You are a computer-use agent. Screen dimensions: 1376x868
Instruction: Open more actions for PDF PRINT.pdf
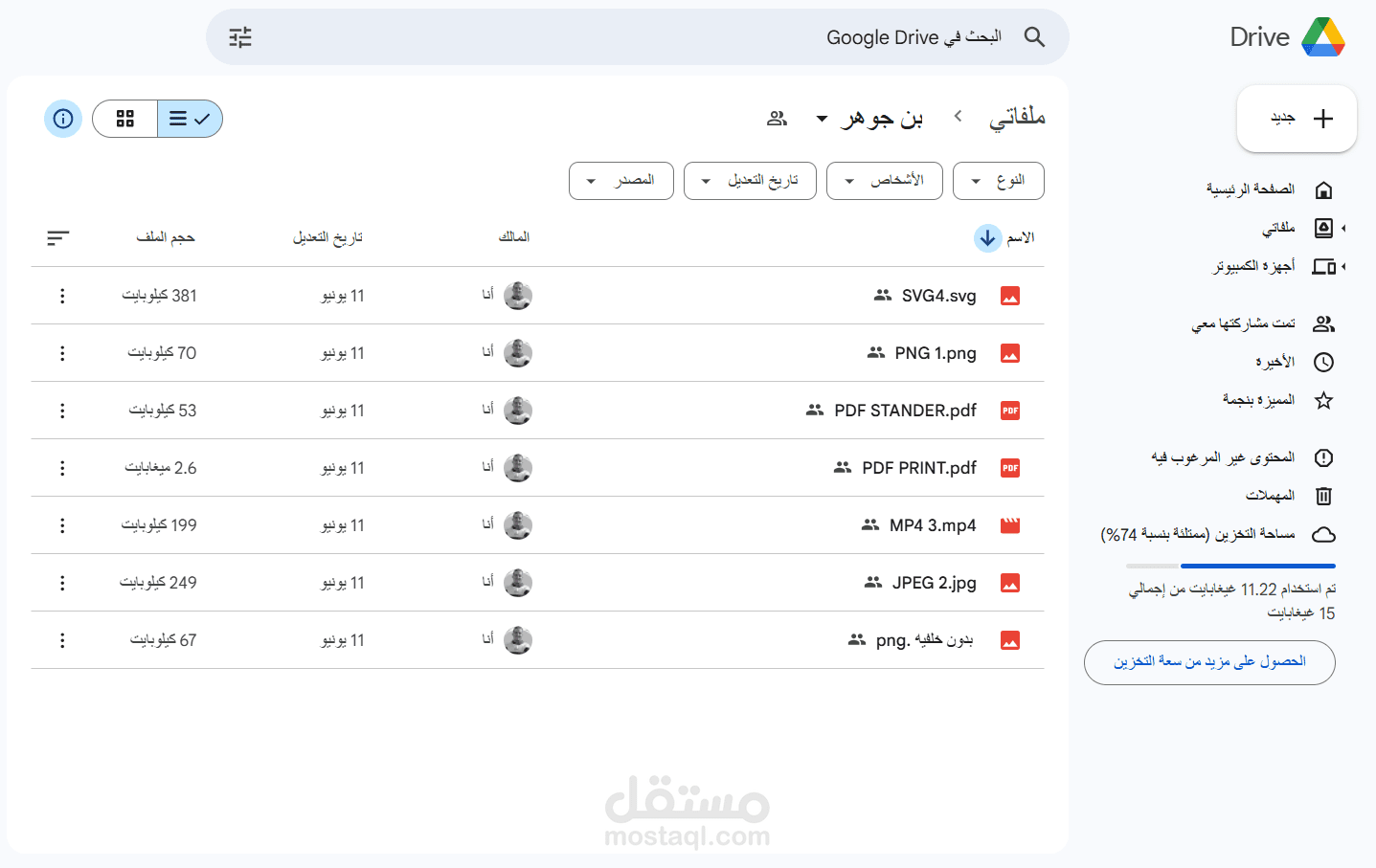62,468
